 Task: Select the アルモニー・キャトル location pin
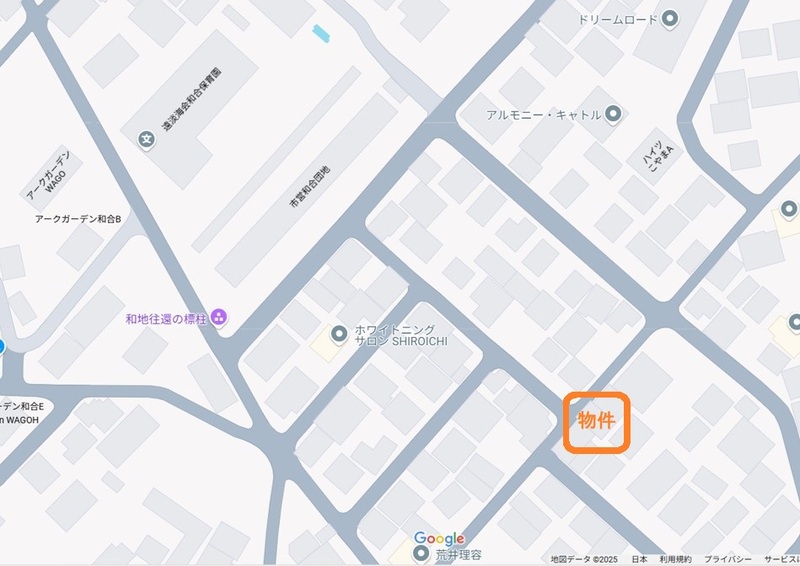tap(613, 114)
